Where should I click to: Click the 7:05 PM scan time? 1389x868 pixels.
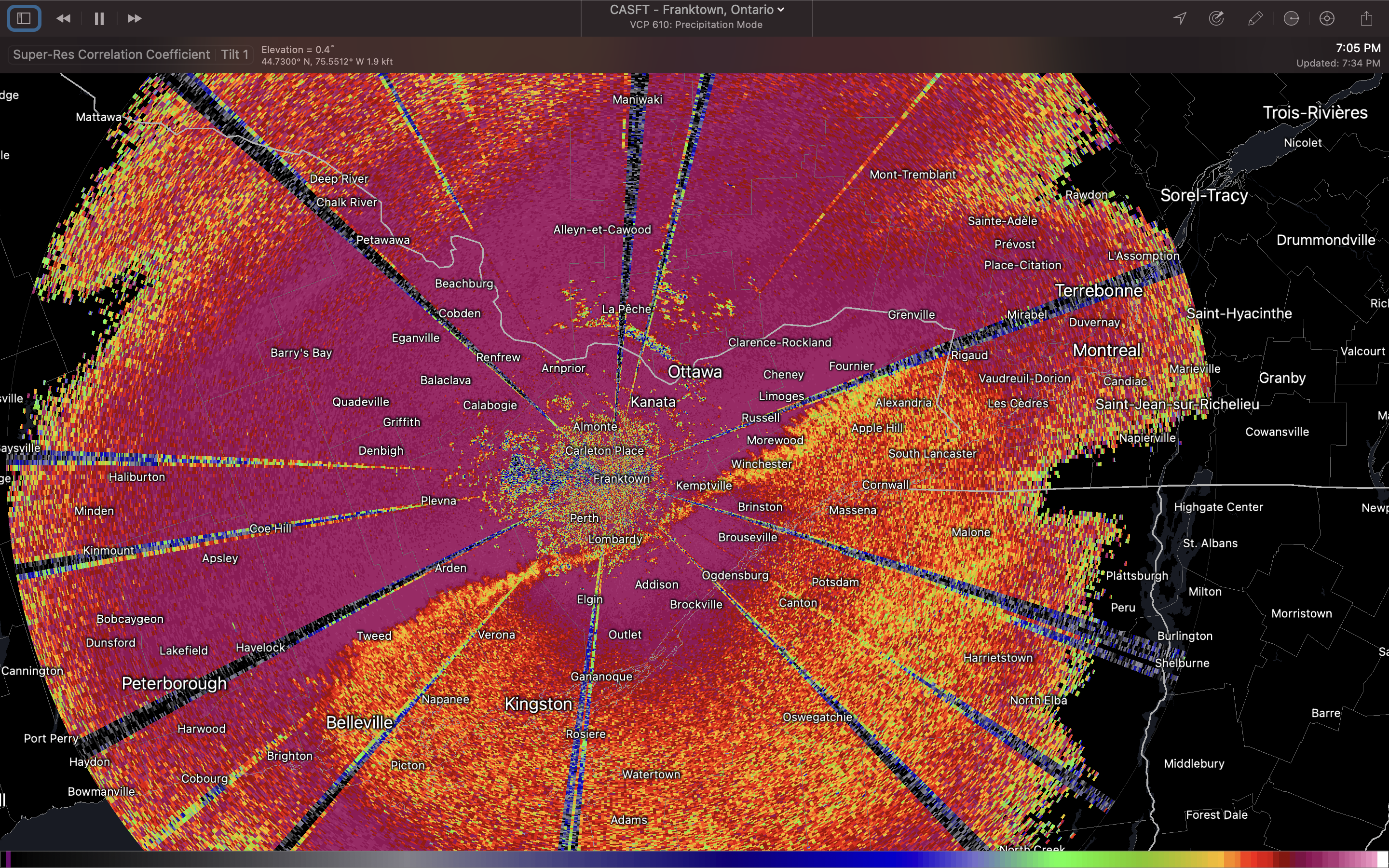[1358, 48]
